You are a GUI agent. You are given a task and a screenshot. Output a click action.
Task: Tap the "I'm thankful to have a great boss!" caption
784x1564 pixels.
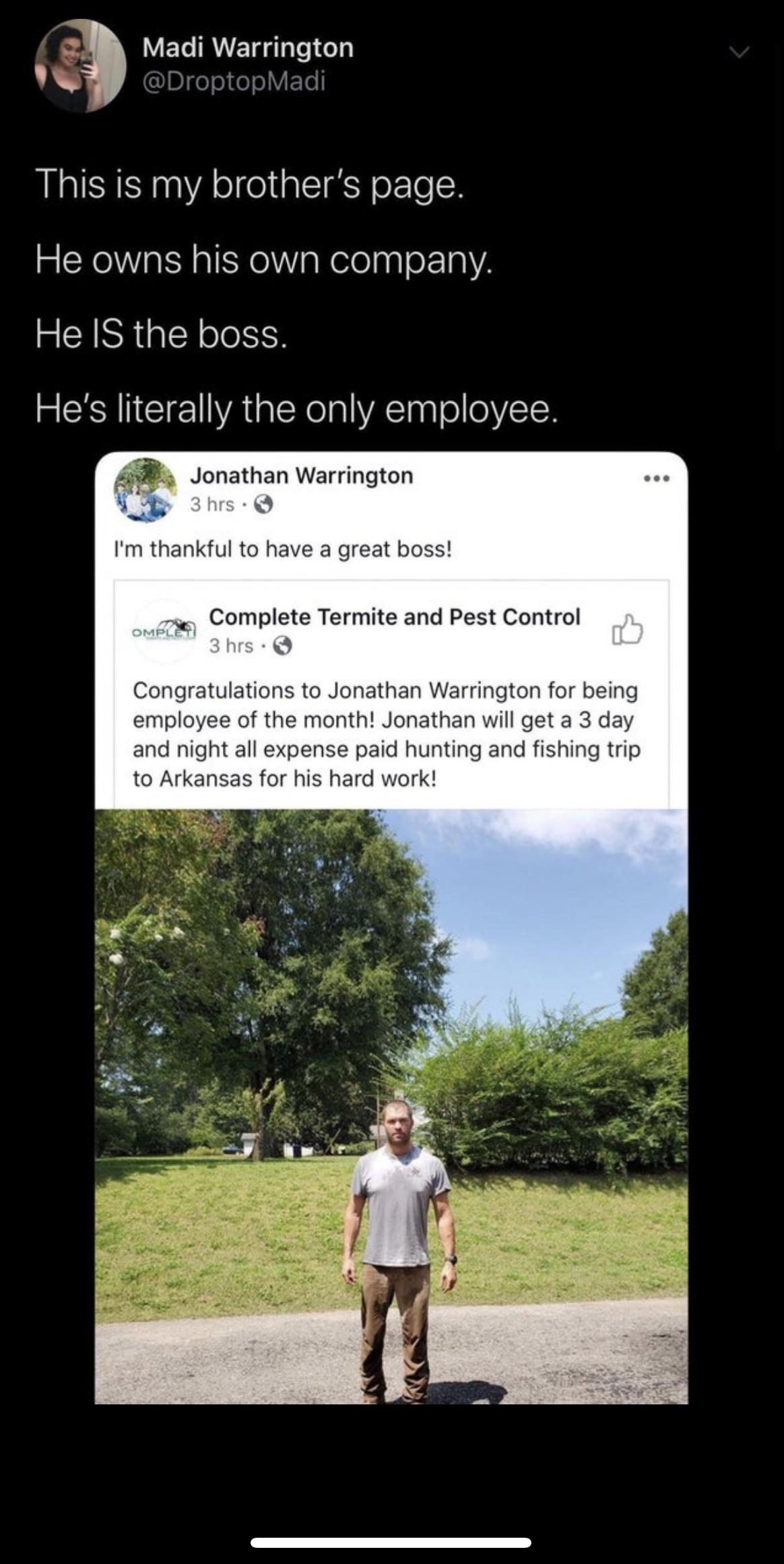(283, 550)
